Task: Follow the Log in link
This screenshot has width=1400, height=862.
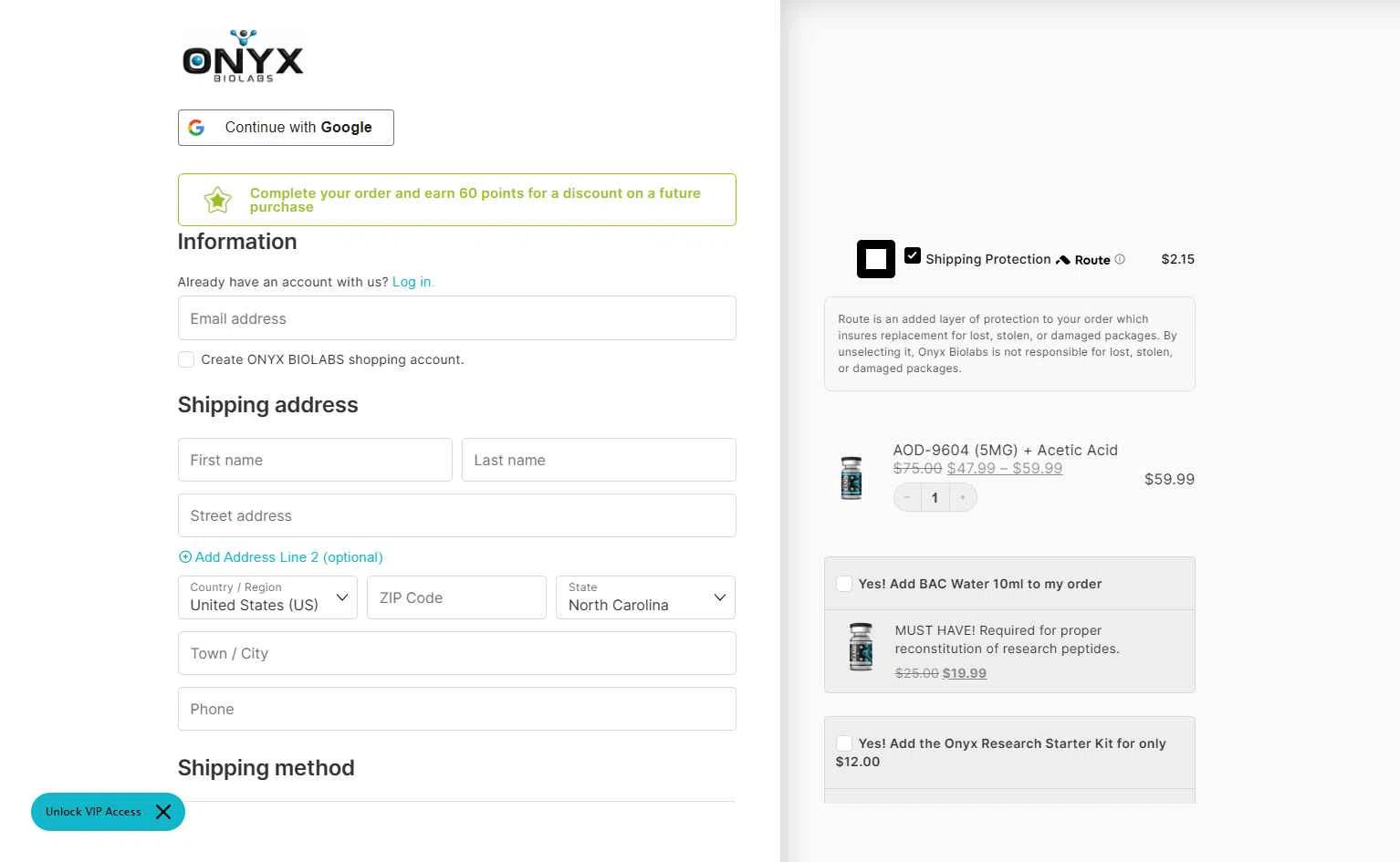Action: [413, 282]
